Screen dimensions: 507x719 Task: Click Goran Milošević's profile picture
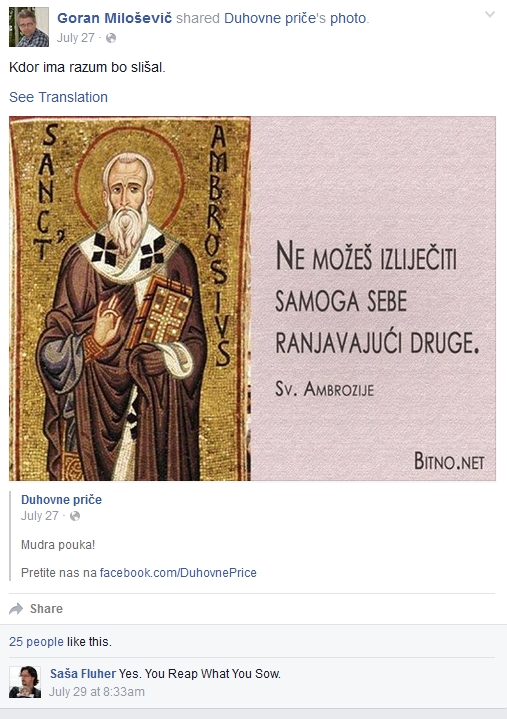29,27
